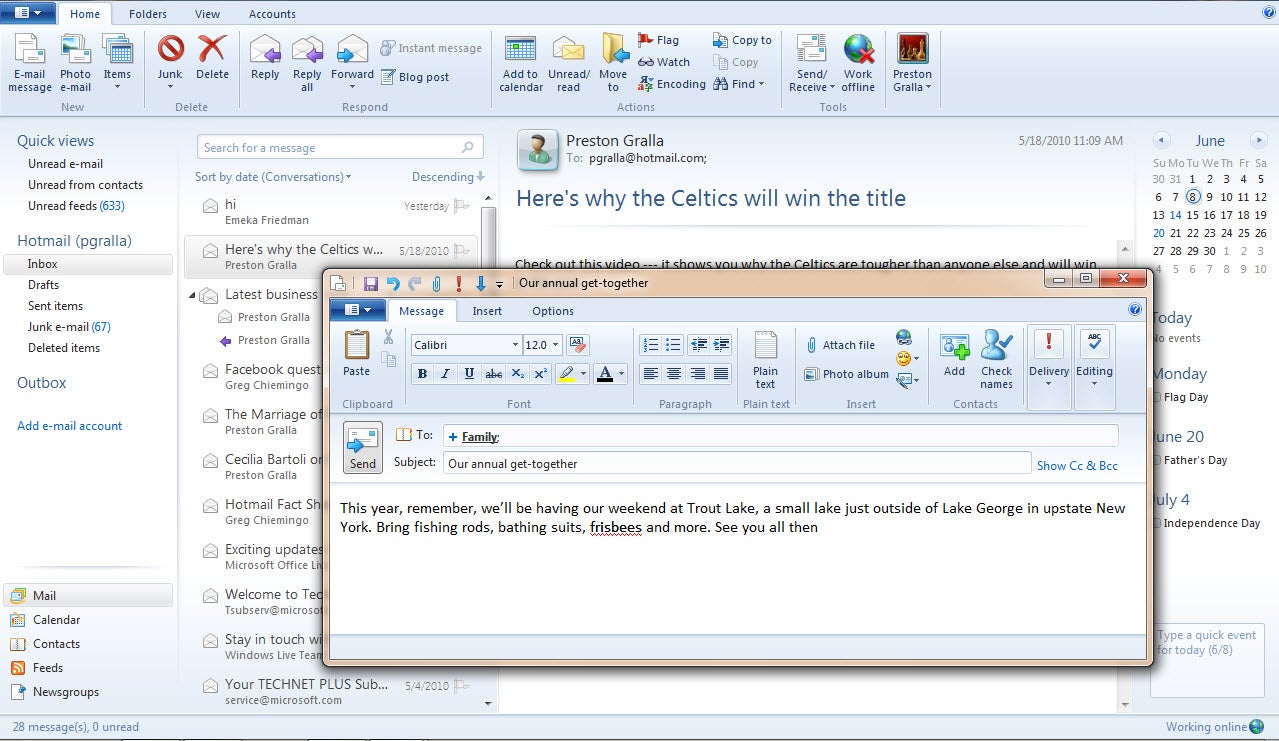The height and width of the screenshot is (741, 1279).
Task: Open help in compose window
Action: (1135, 310)
